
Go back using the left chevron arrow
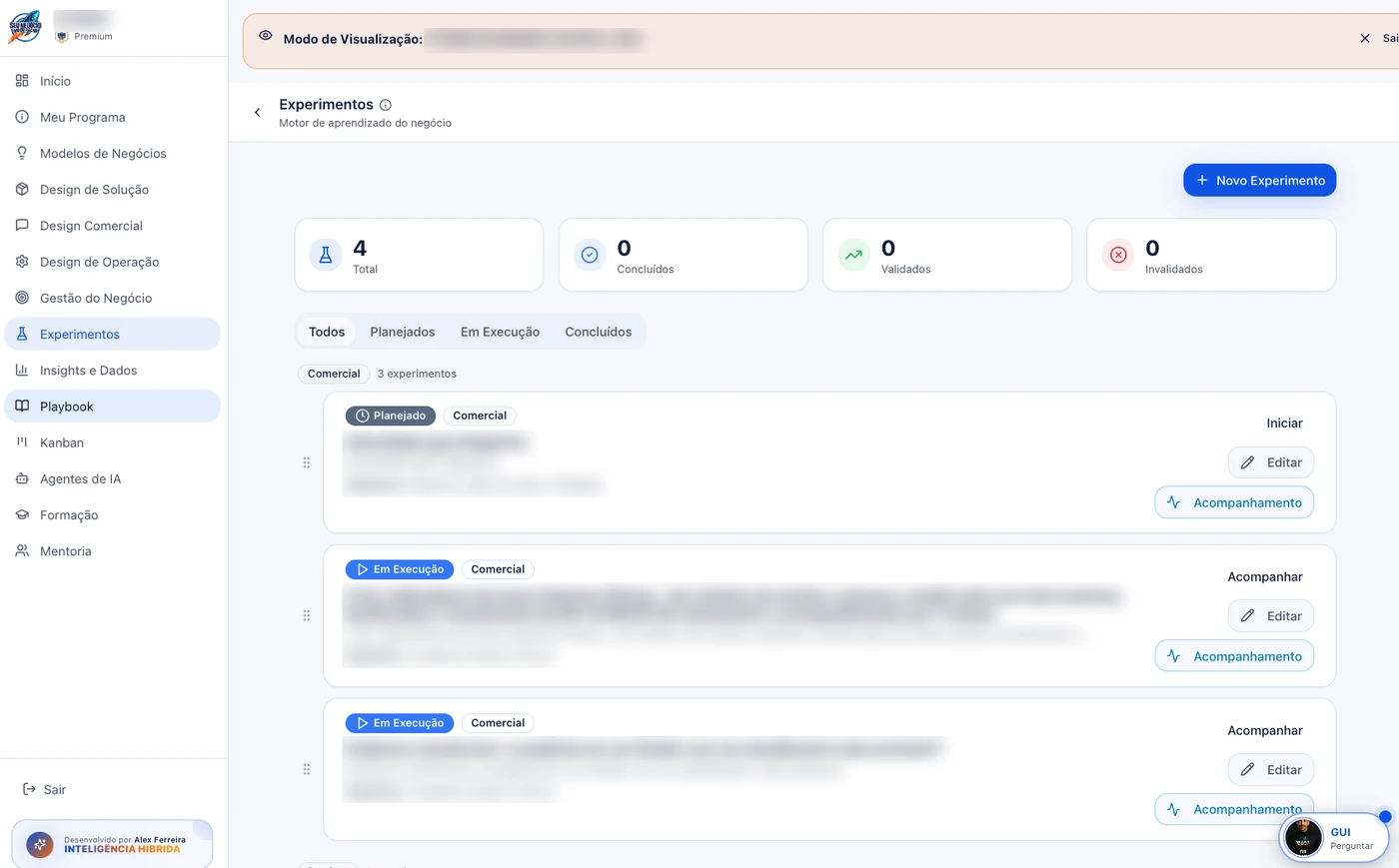tap(257, 113)
